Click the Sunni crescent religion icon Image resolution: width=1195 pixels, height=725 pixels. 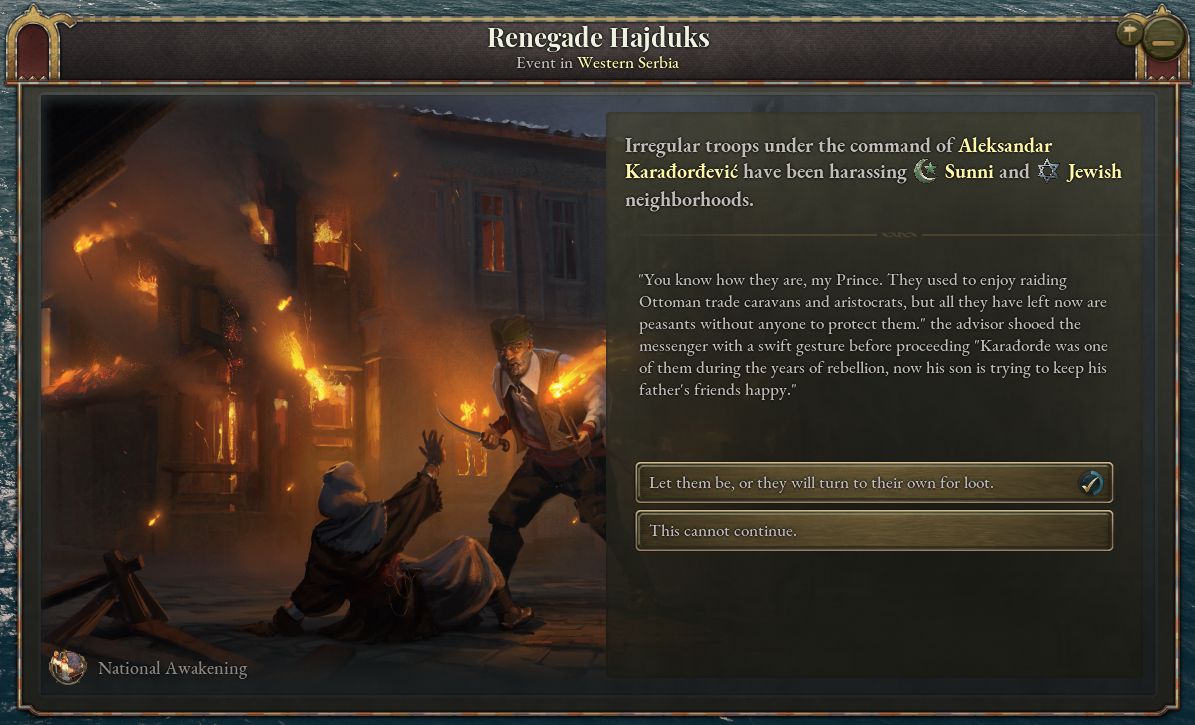pos(925,172)
